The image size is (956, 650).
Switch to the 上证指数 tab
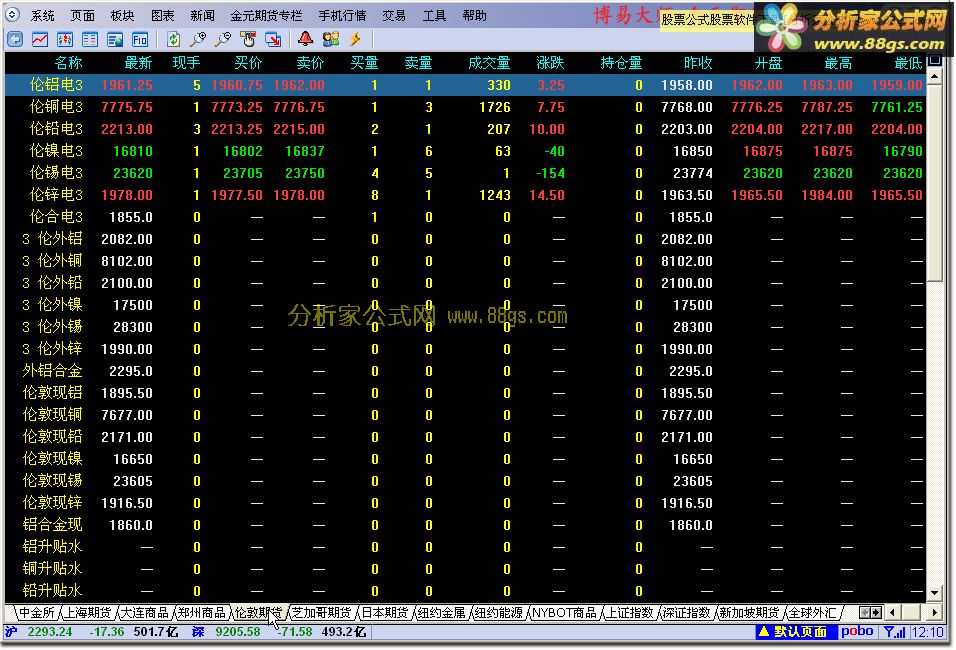coord(630,612)
